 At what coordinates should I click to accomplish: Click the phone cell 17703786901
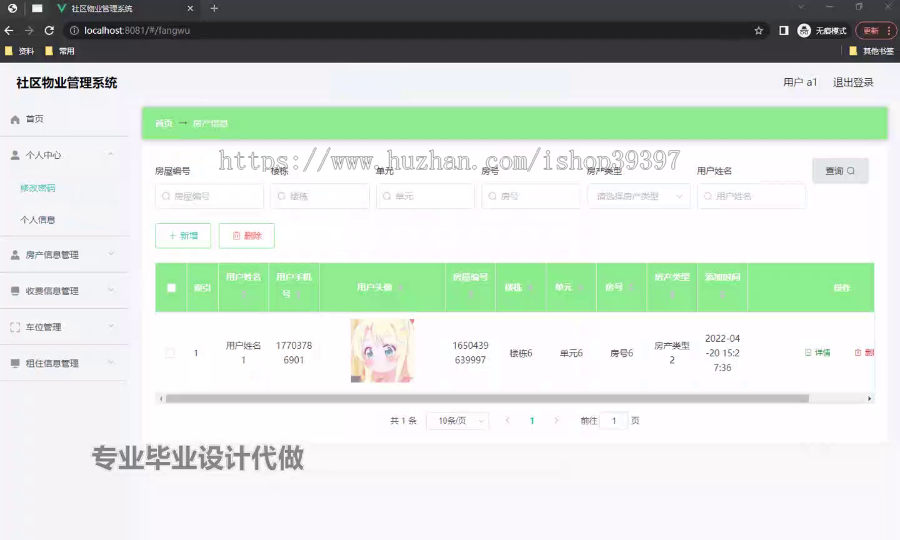coord(293,353)
